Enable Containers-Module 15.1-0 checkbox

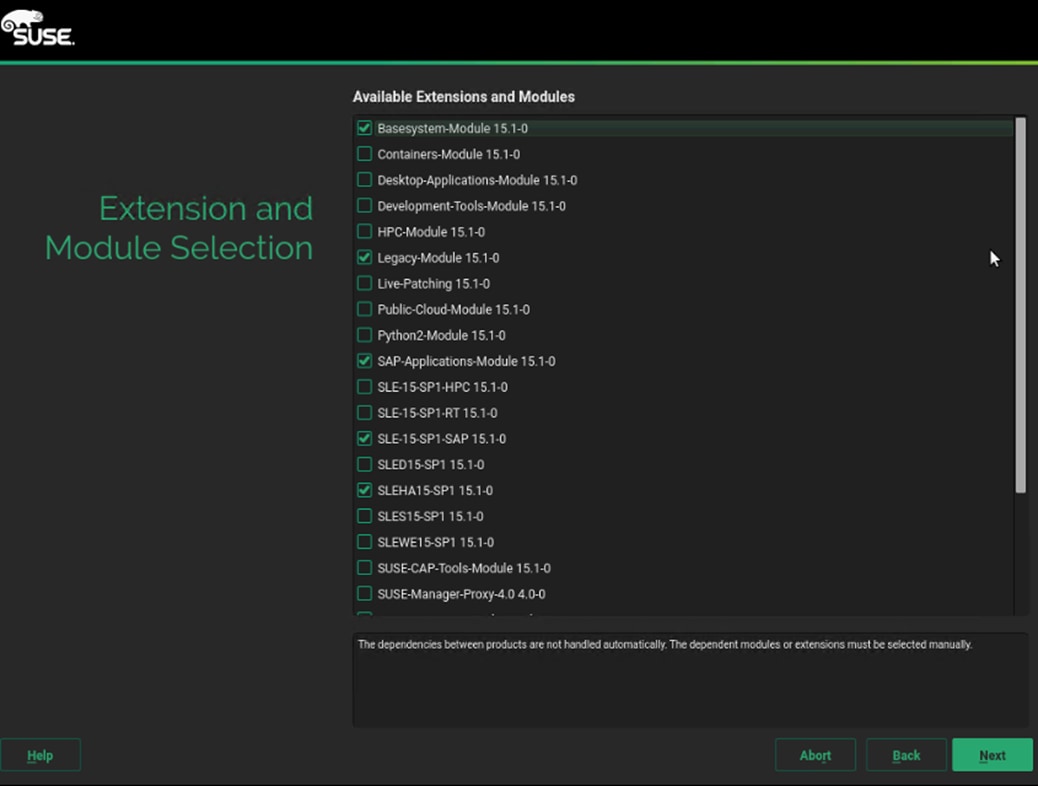click(365, 154)
